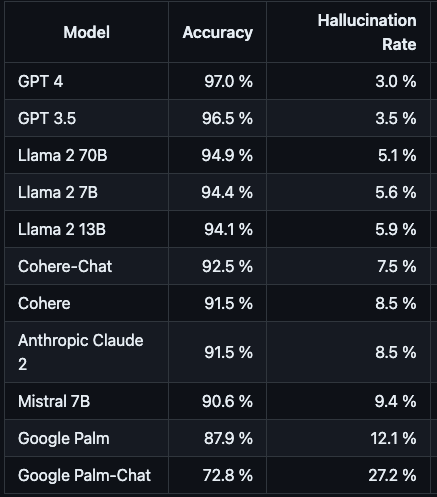437x497 pixels.
Task: Click the 3.0 % hallucination rate value
Action: [396, 81]
